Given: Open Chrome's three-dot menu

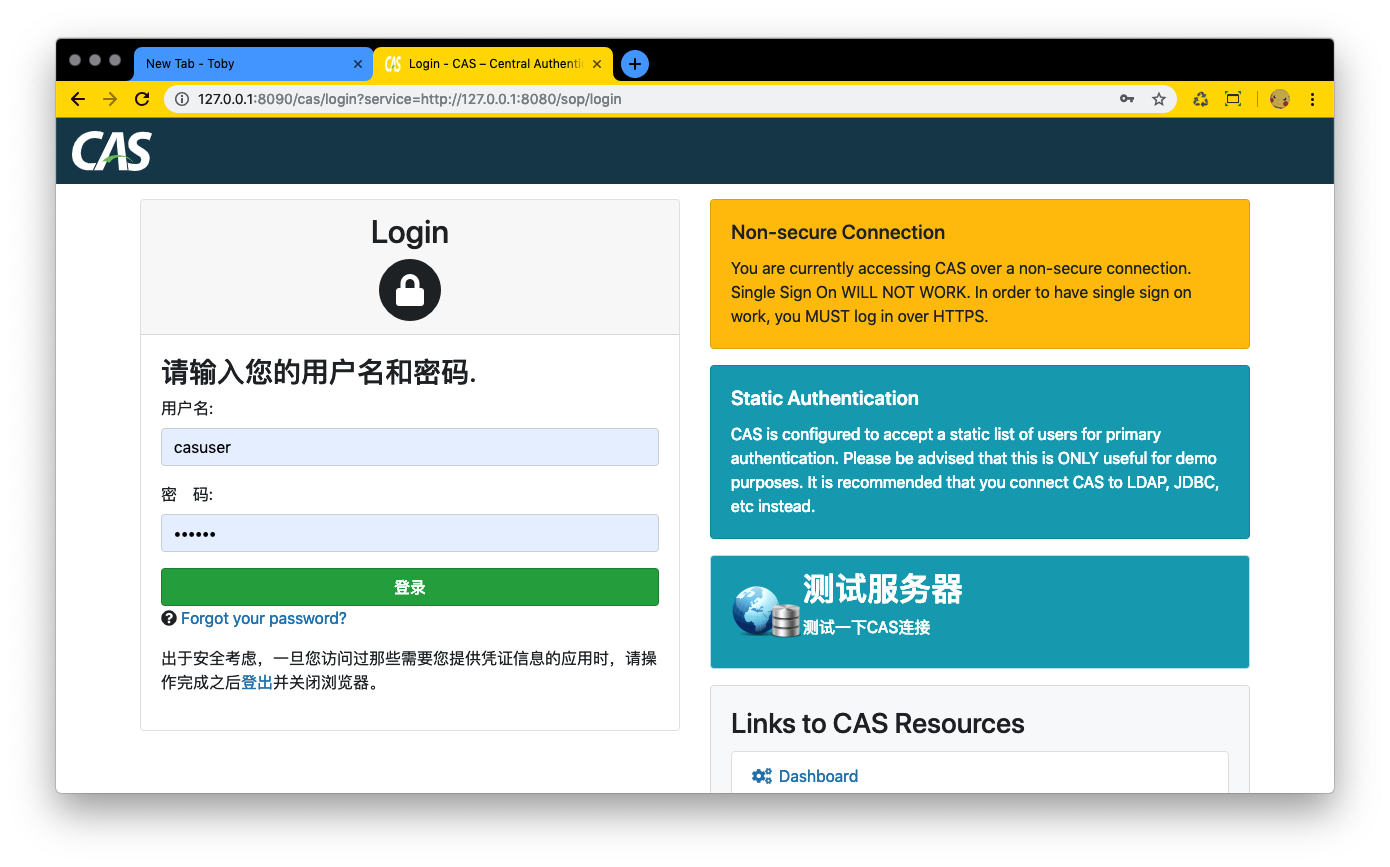Looking at the screenshot, I should pos(1313,99).
